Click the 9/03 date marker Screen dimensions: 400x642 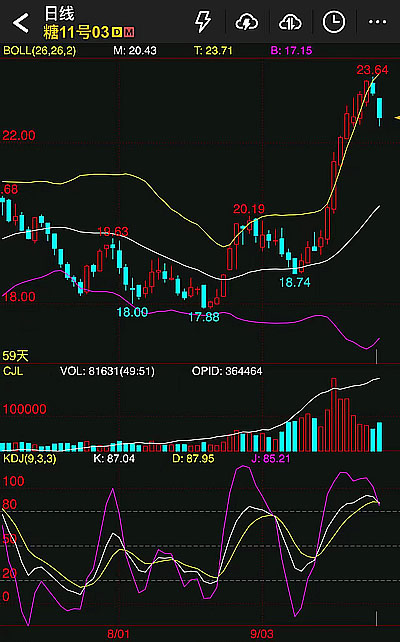262,634
